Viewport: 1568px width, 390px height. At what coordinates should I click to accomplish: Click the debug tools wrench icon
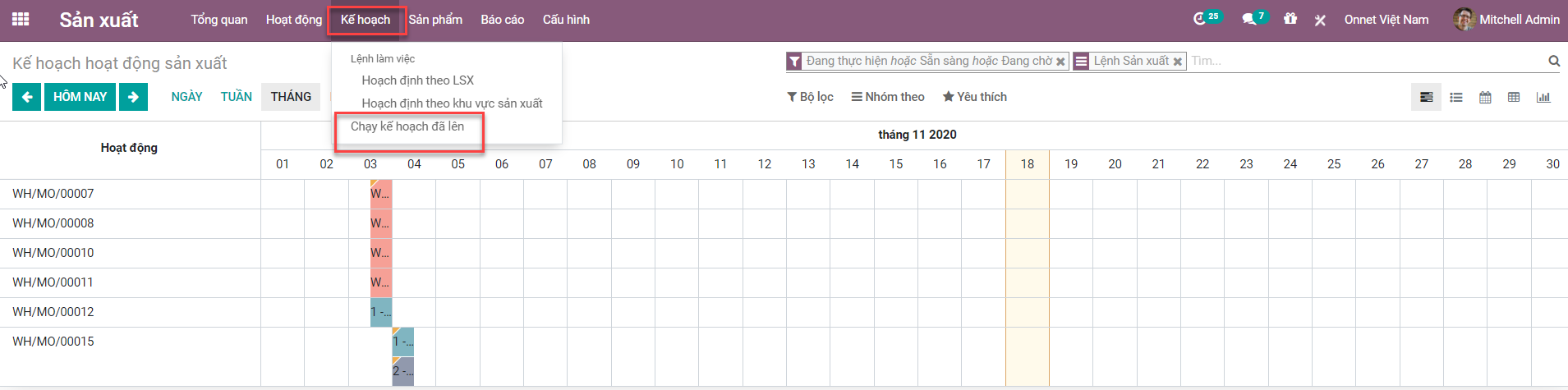(1320, 20)
